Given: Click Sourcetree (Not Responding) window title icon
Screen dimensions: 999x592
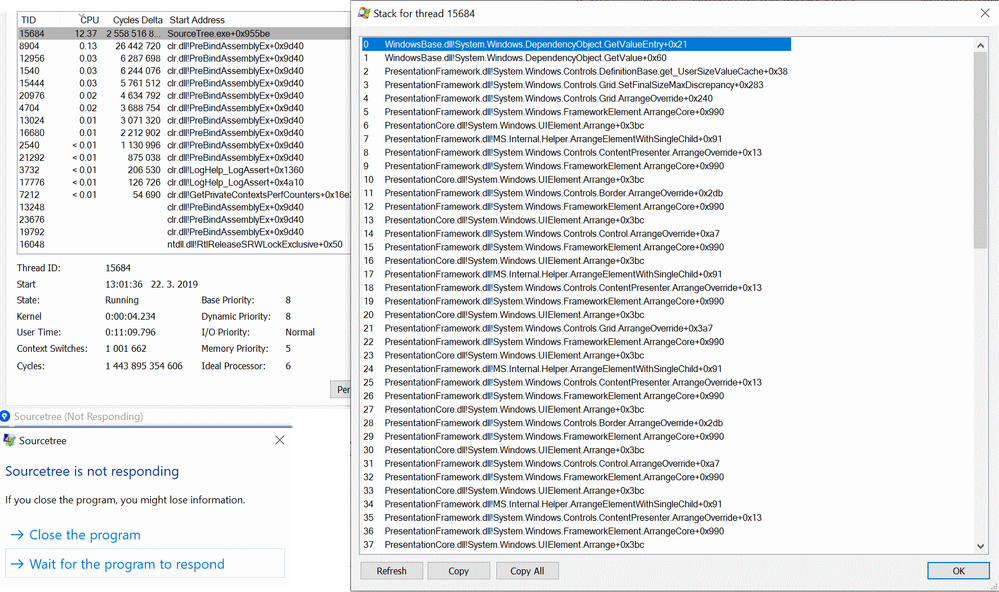Looking at the screenshot, I should coord(5,416).
